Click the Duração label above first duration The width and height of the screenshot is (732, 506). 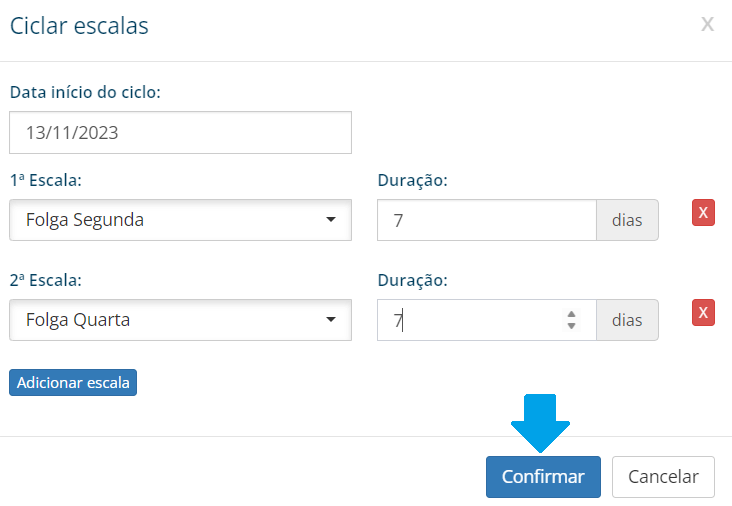(412, 180)
